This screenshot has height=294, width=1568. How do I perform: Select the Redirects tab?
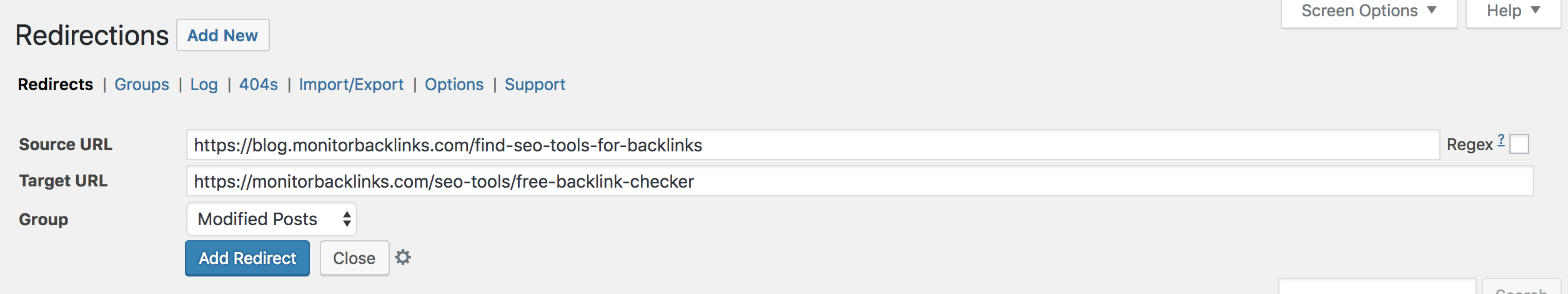(x=56, y=84)
